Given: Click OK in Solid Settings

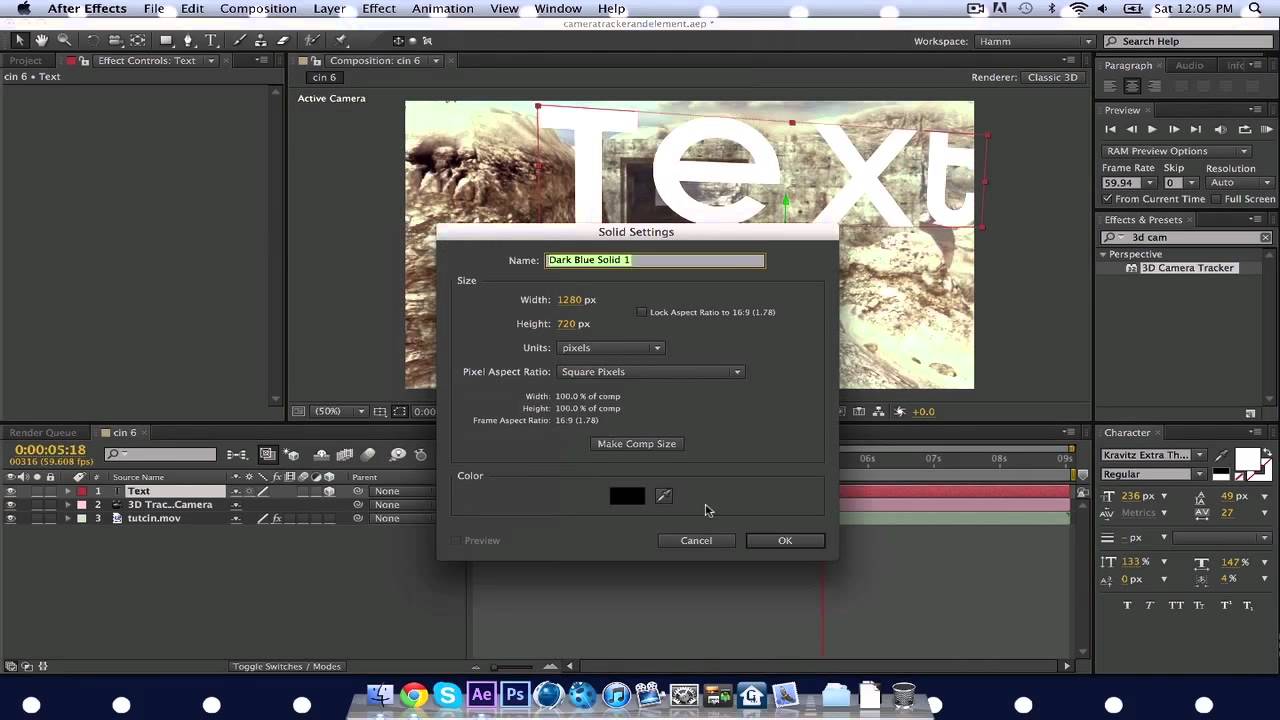Looking at the screenshot, I should 785,541.
